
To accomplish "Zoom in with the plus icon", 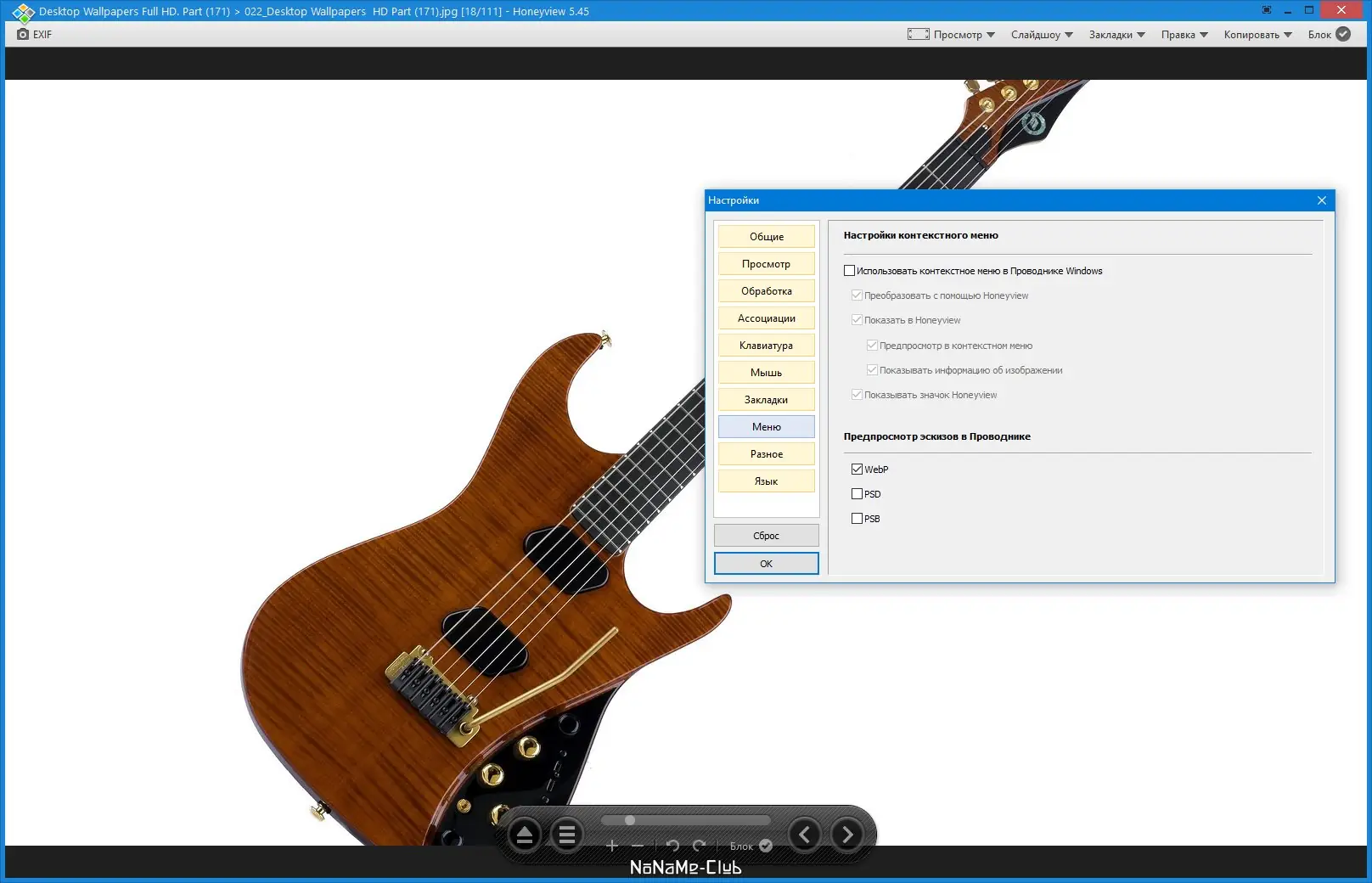I will pos(611,846).
